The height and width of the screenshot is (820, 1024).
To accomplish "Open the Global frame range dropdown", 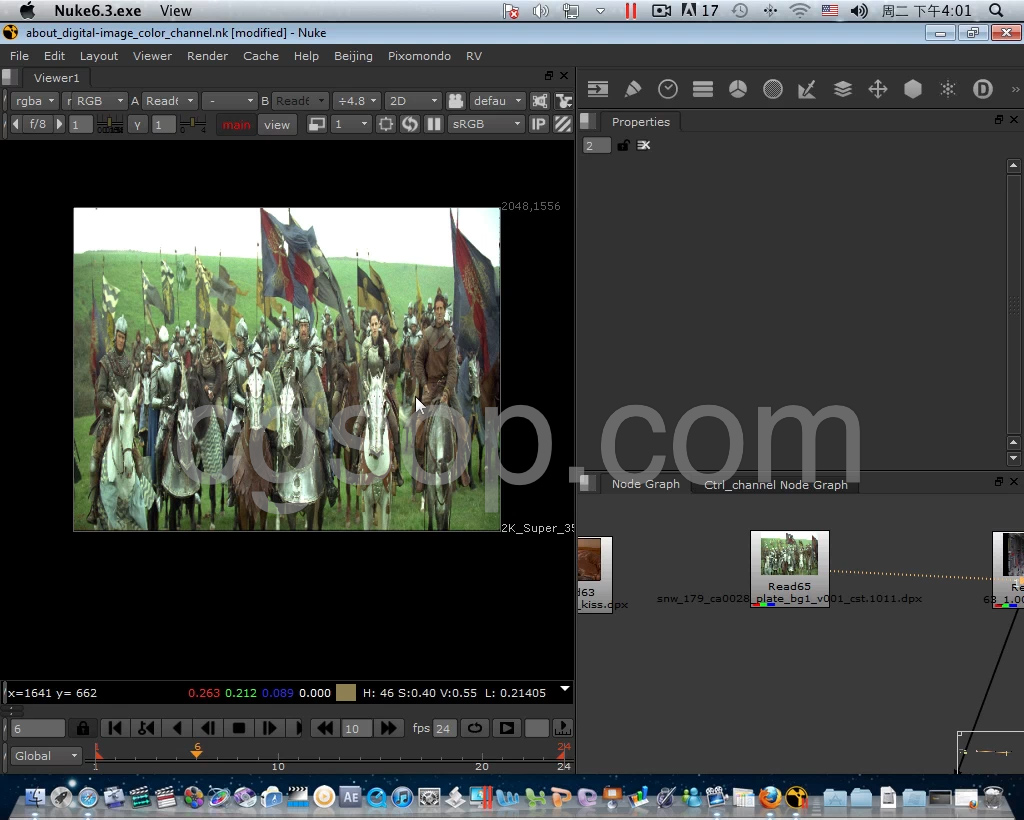I will coord(44,756).
